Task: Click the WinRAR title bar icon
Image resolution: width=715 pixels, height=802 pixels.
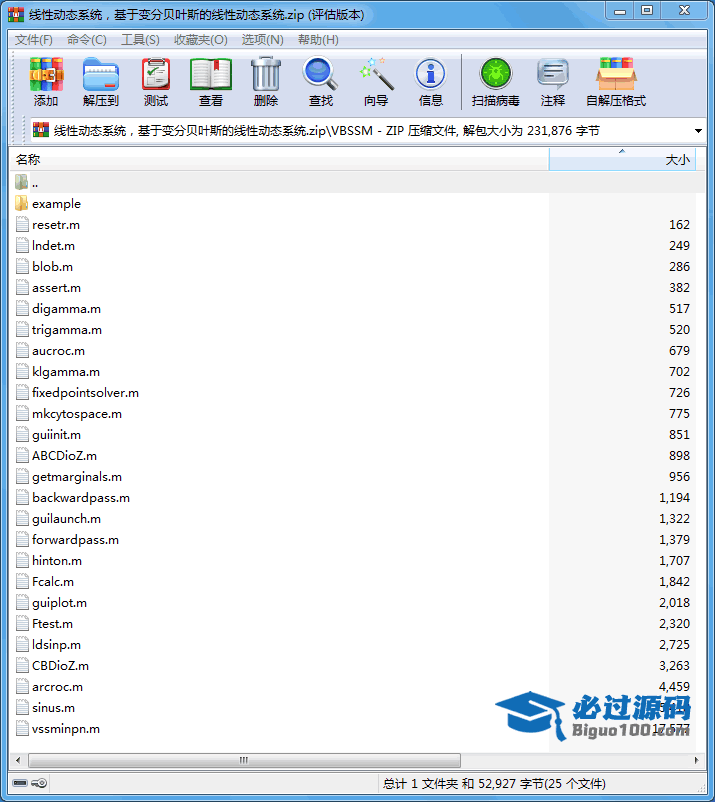Action: (x=16, y=14)
